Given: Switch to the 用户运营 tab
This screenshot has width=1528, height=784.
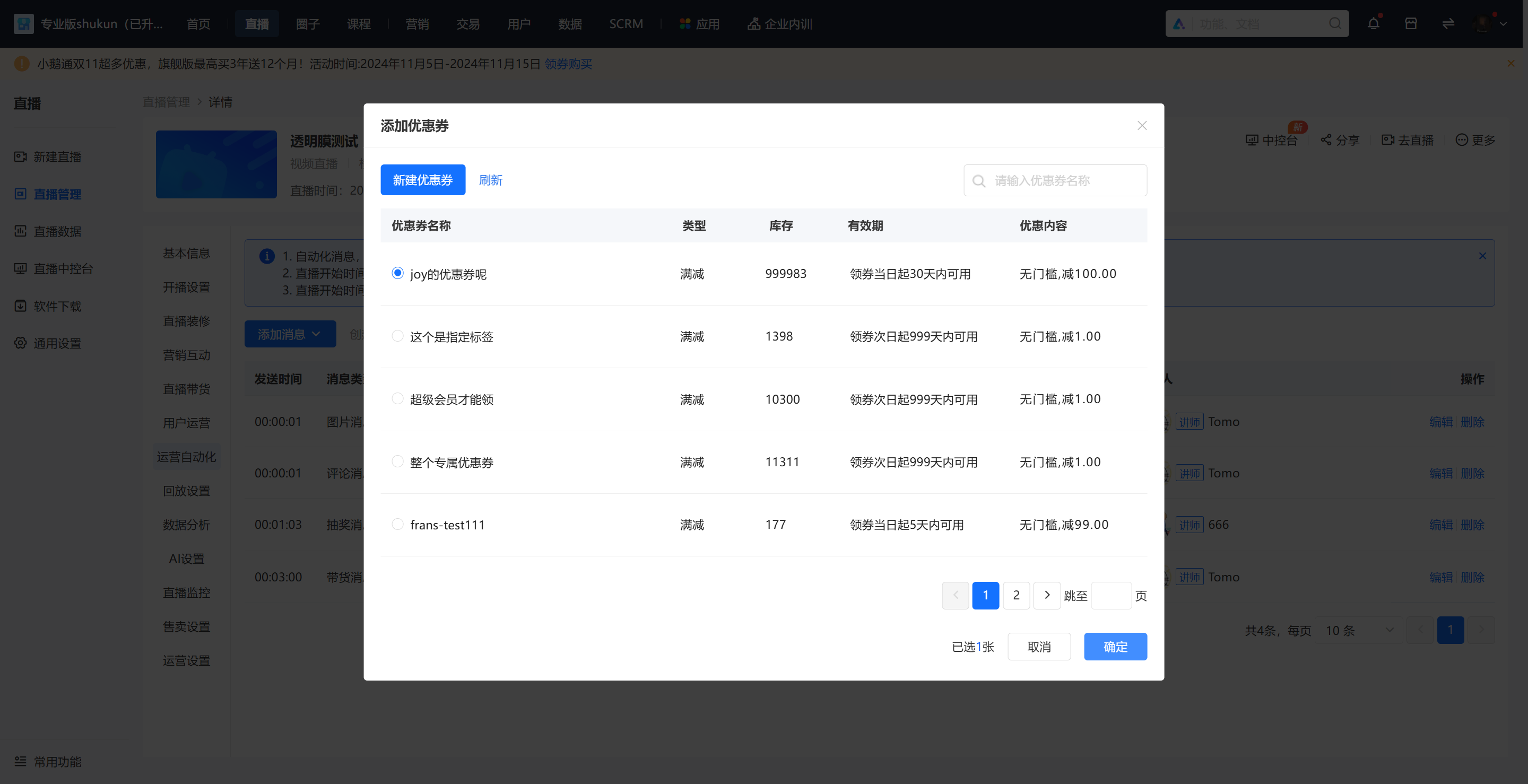Looking at the screenshot, I should pyautogui.click(x=186, y=423).
